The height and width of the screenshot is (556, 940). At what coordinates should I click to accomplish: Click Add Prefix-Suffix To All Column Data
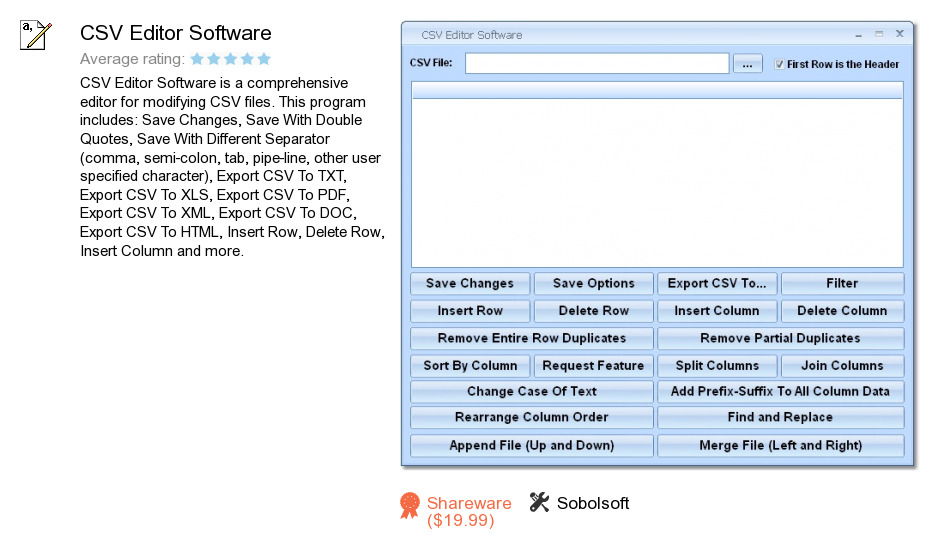coord(781,392)
